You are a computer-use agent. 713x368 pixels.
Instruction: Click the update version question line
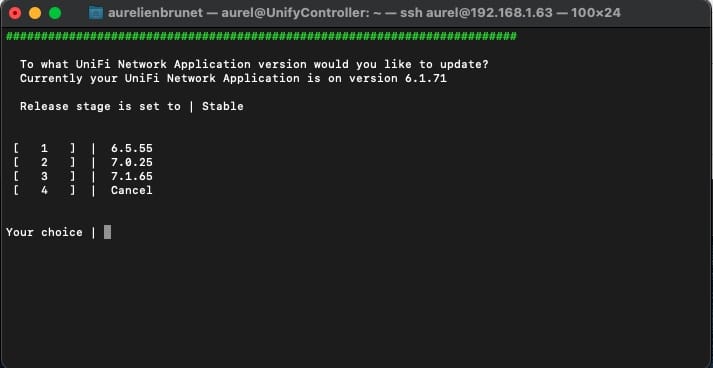[254, 65]
